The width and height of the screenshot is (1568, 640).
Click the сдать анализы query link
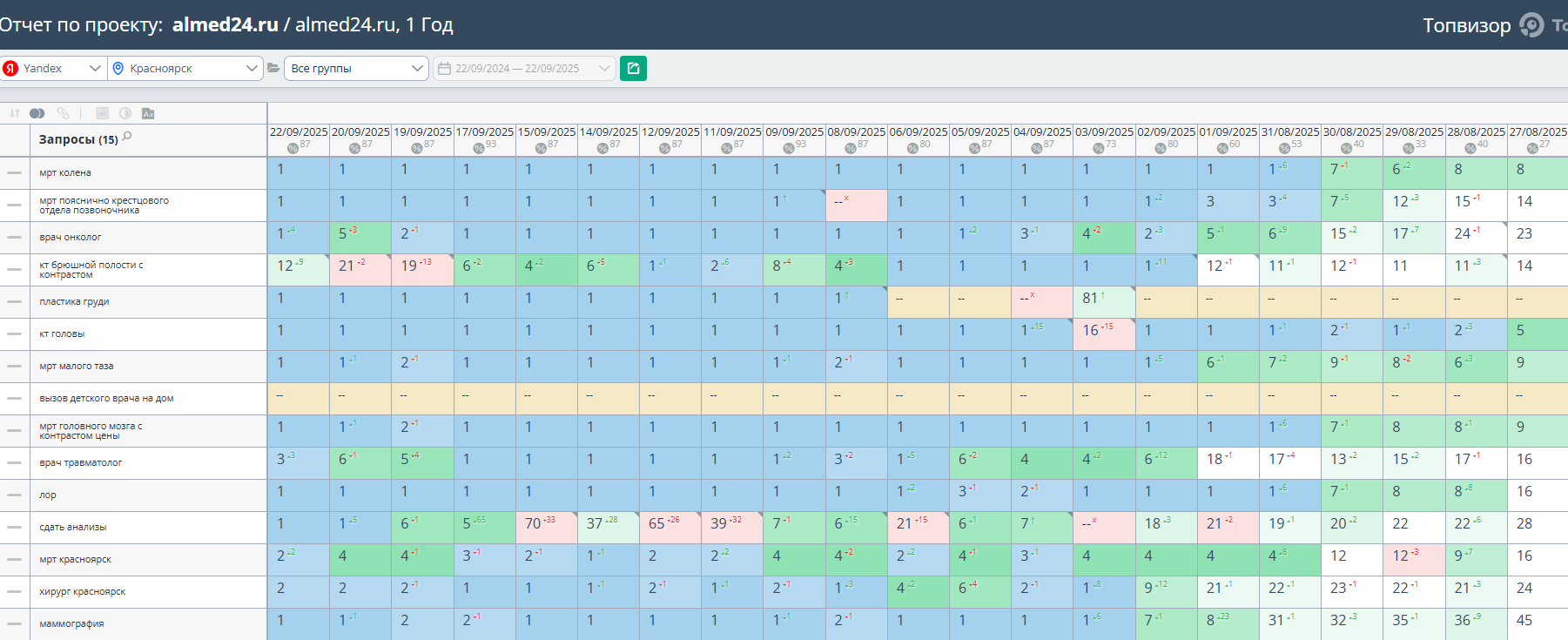tap(72, 527)
